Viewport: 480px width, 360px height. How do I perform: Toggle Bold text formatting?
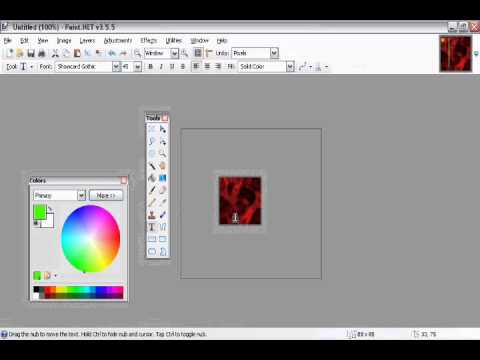coord(150,67)
